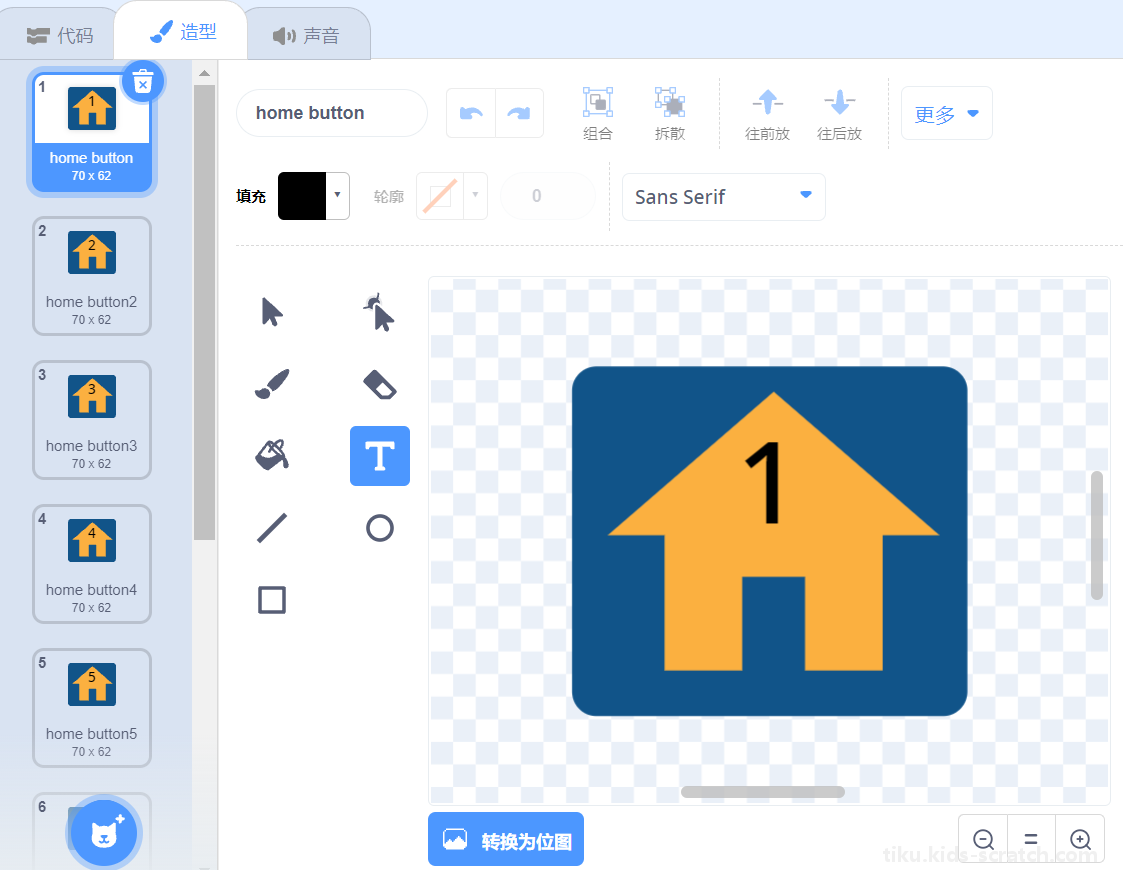This screenshot has width=1123, height=870.
Task: Activate the Text tool
Action: [380, 456]
